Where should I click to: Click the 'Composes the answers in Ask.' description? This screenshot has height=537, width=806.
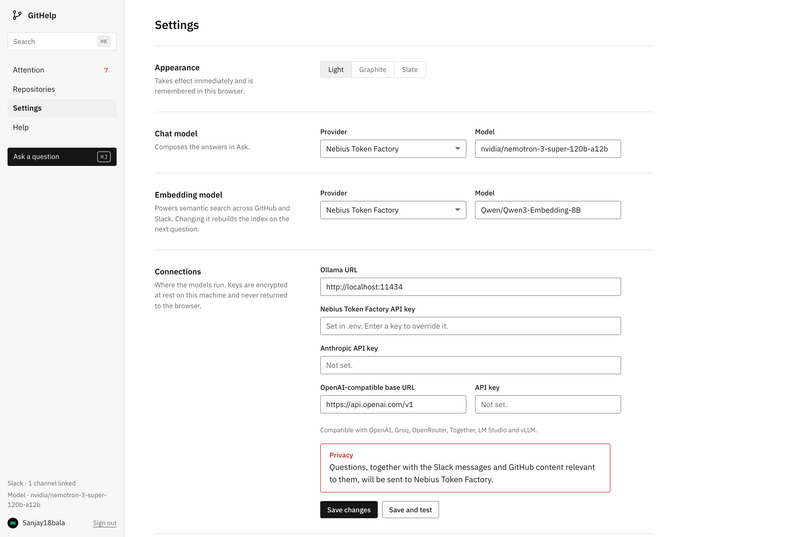202,147
